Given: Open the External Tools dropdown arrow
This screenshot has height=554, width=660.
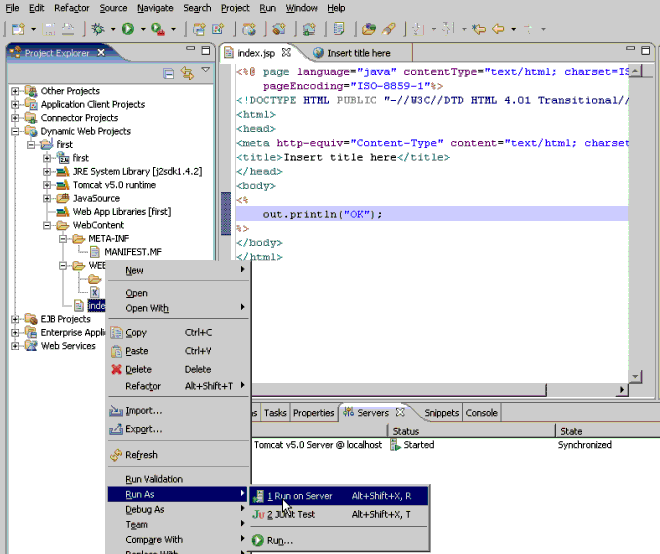Looking at the screenshot, I should [173, 29].
